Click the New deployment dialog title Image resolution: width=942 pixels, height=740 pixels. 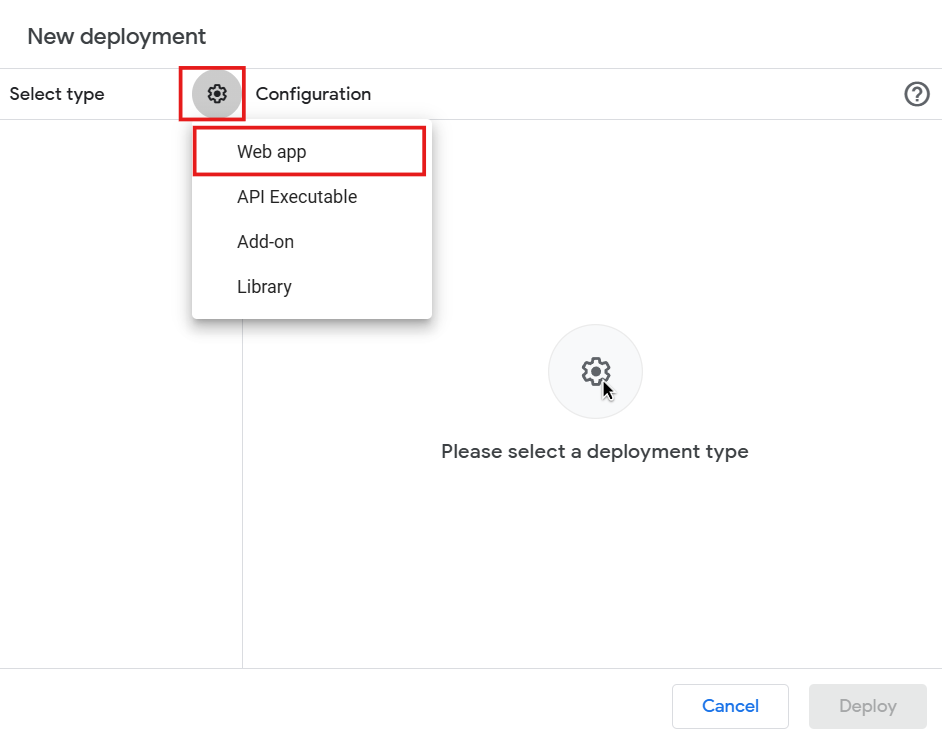pos(116,37)
